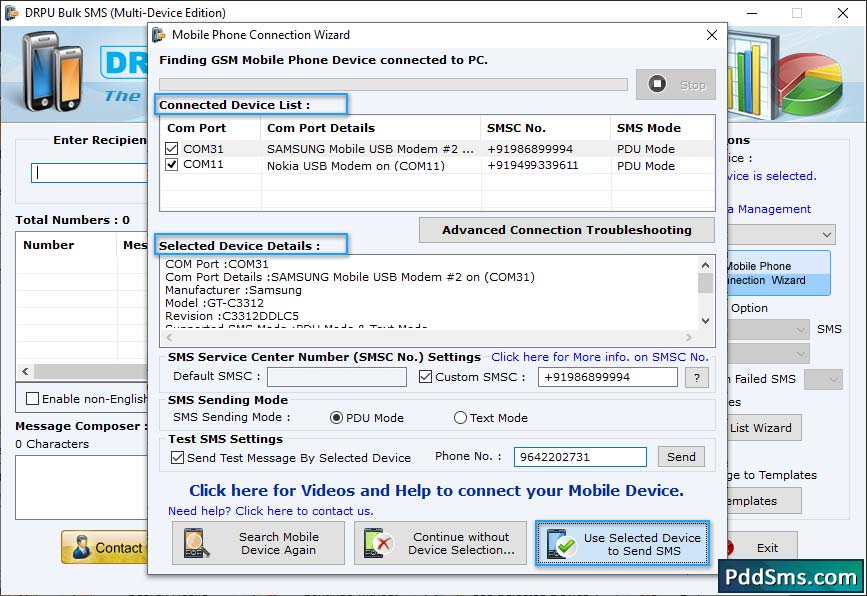This screenshot has width=867, height=596.
Task: Toggle Send Test Message By Selected Device
Action: click(177, 458)
